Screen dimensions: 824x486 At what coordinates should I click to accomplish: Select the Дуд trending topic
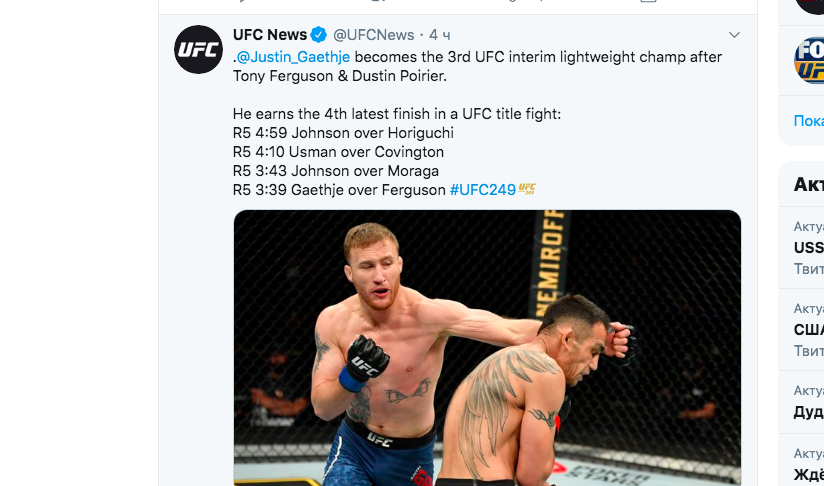point(809,411)
